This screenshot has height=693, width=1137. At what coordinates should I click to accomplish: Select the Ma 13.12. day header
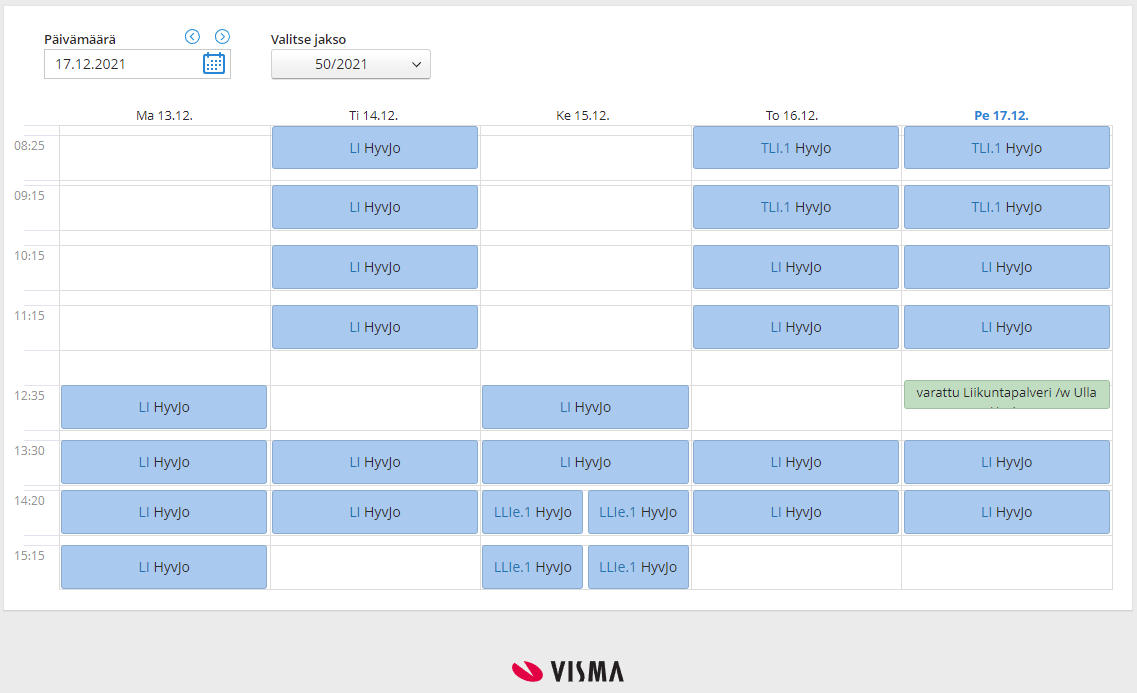point(164,115)
